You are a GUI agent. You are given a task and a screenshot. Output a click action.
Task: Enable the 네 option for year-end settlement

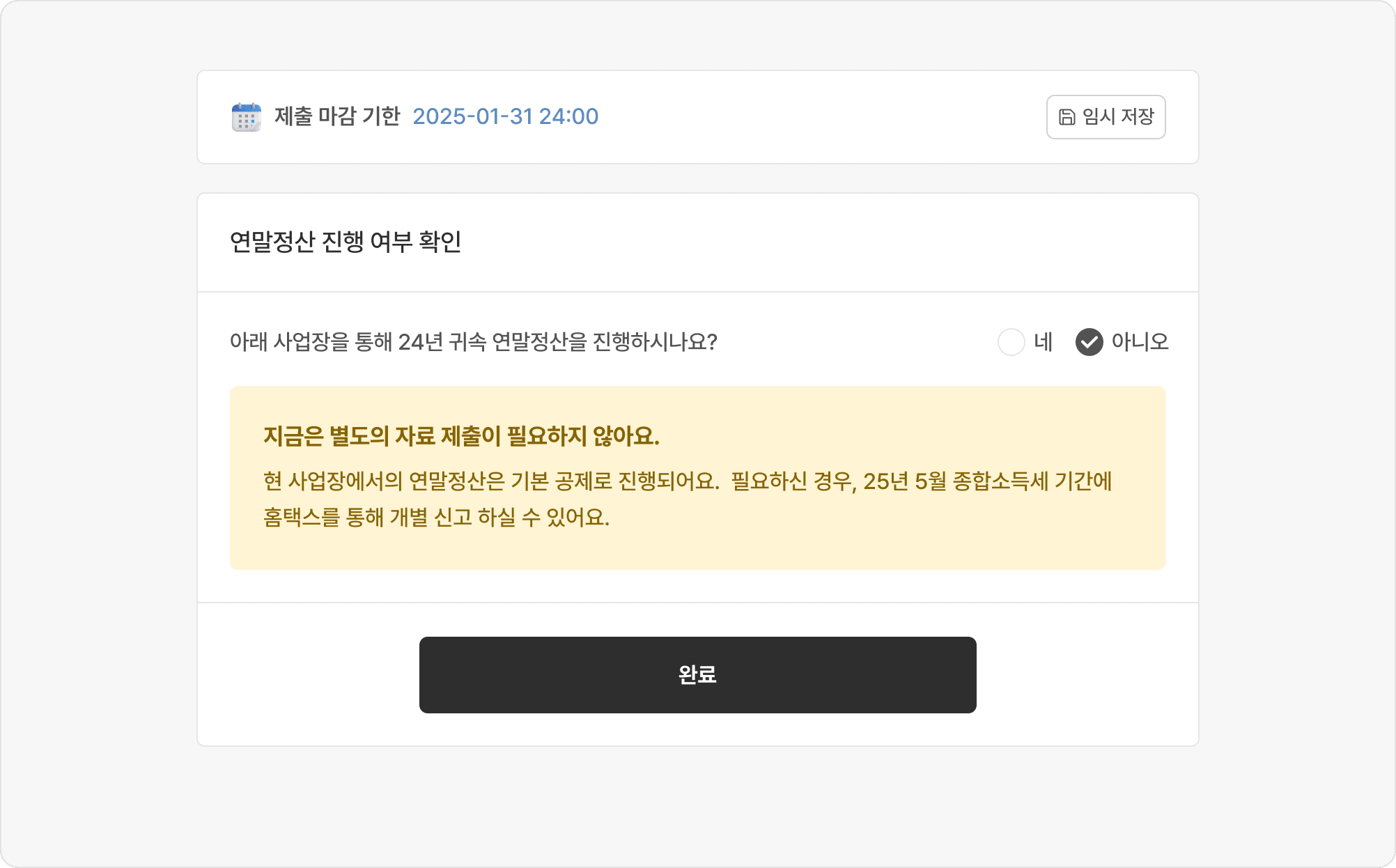click(1011, 343)
